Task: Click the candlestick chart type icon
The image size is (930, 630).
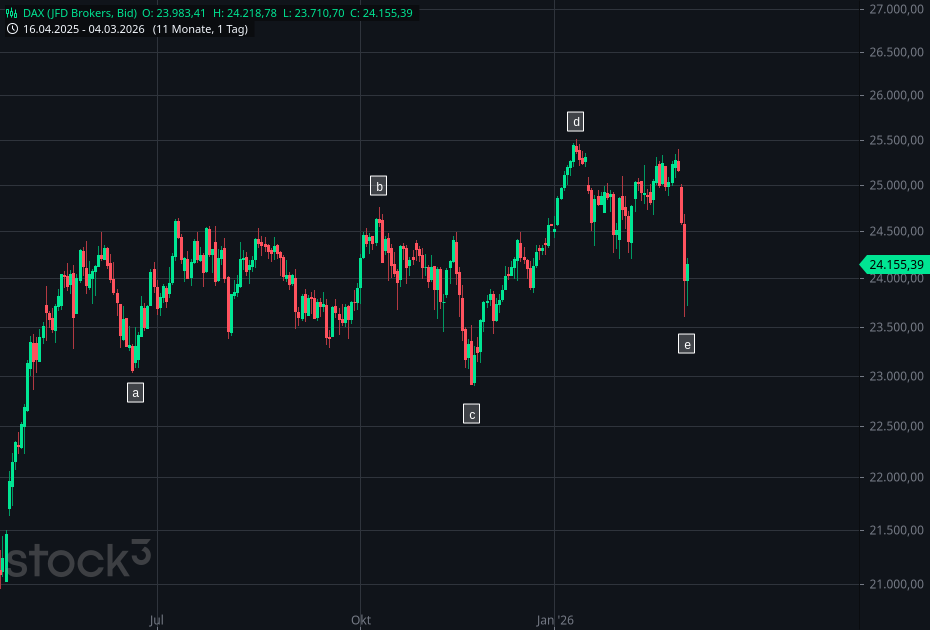Action: click(12, 13)
